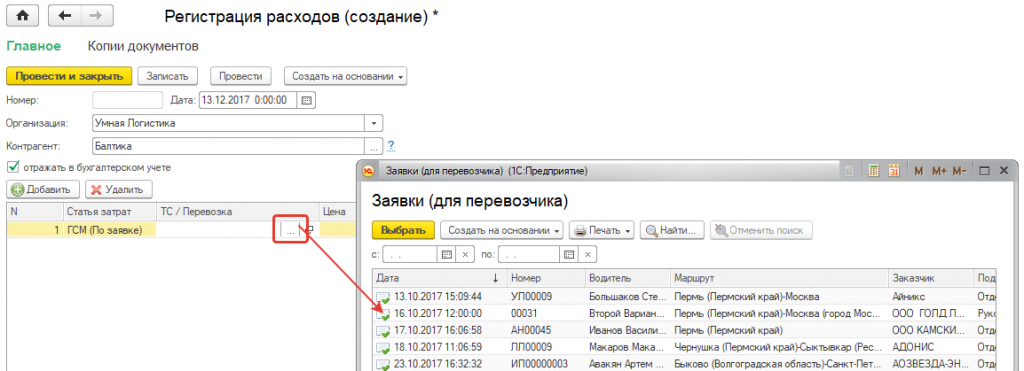
Task: Expand the Организация dropdown
Action: coord(374,123)
